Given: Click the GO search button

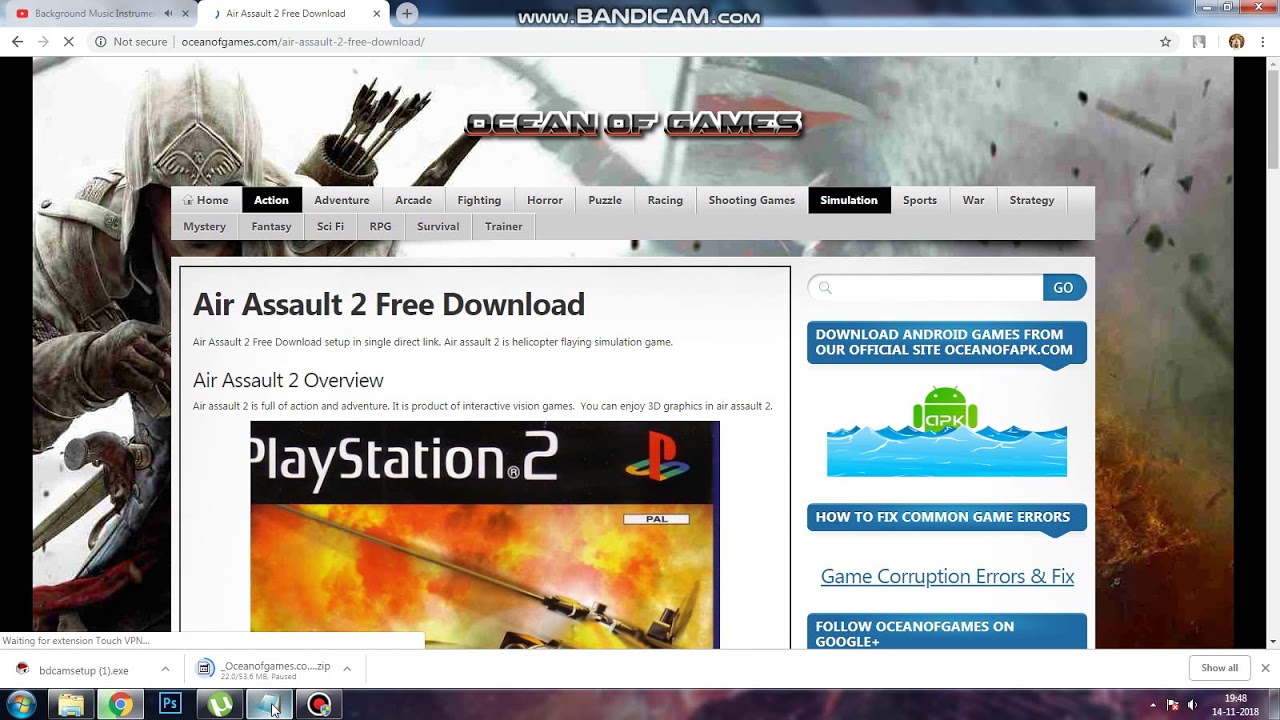Looking at the screenshot, I should [x=1064, y=288].
